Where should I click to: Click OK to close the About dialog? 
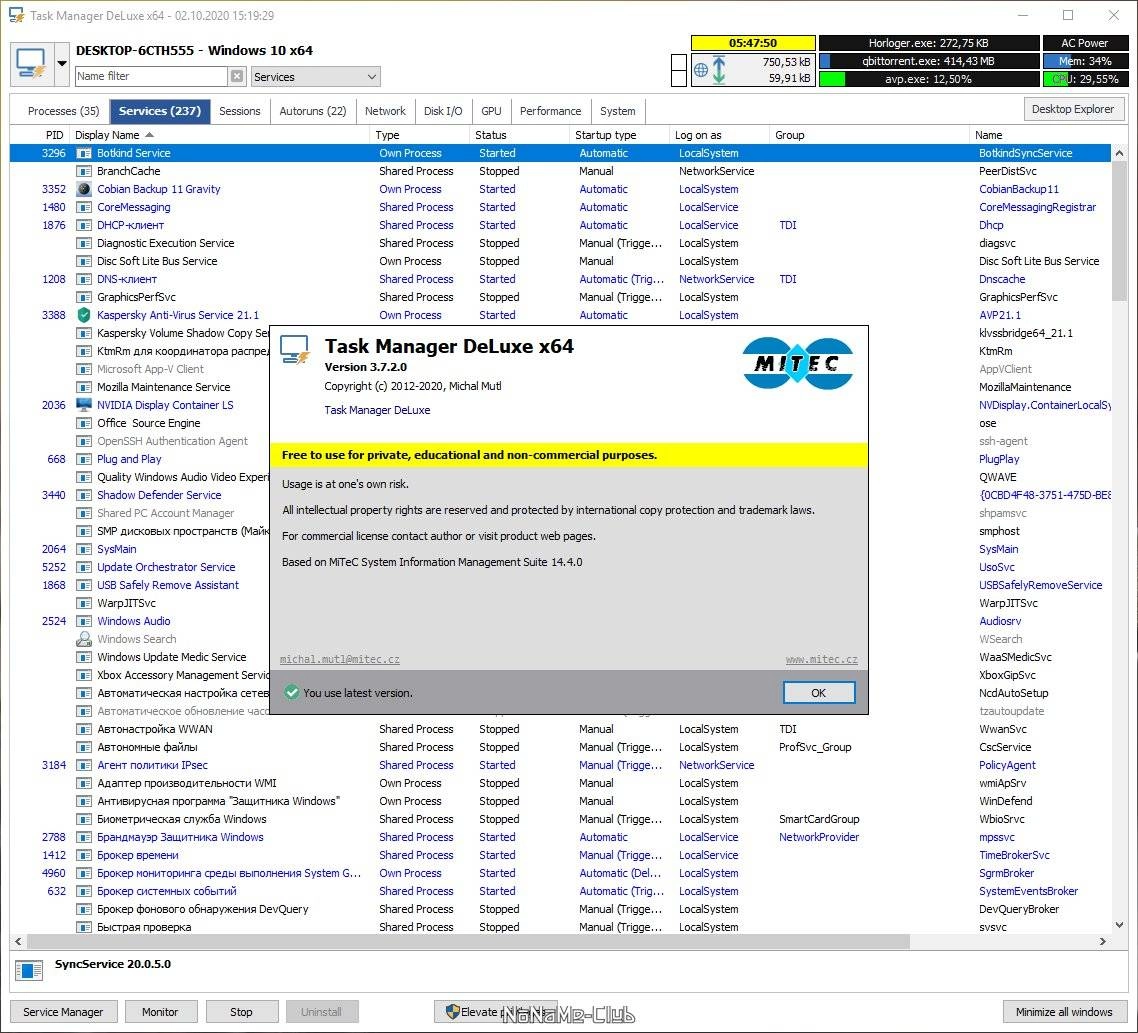pos(819,693)
